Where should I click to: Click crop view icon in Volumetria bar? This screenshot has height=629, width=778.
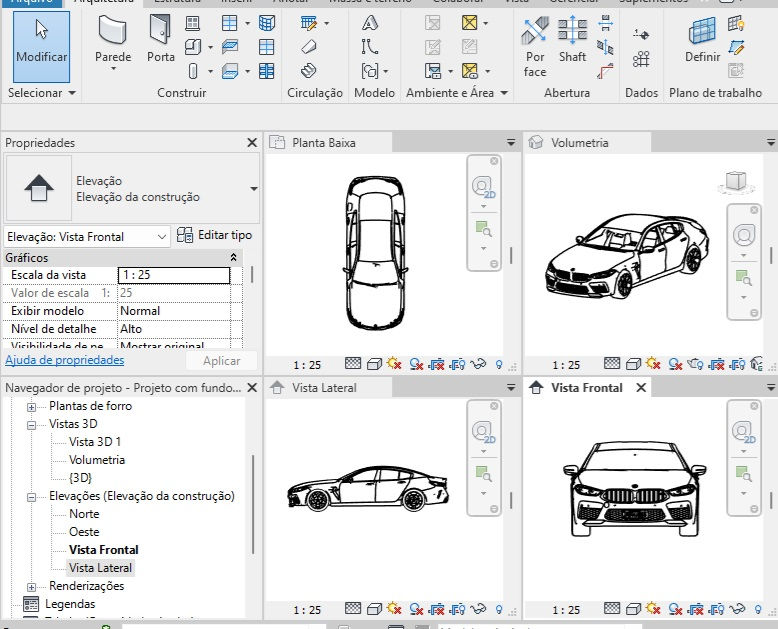pyautogui.click(x=716, y=365)
